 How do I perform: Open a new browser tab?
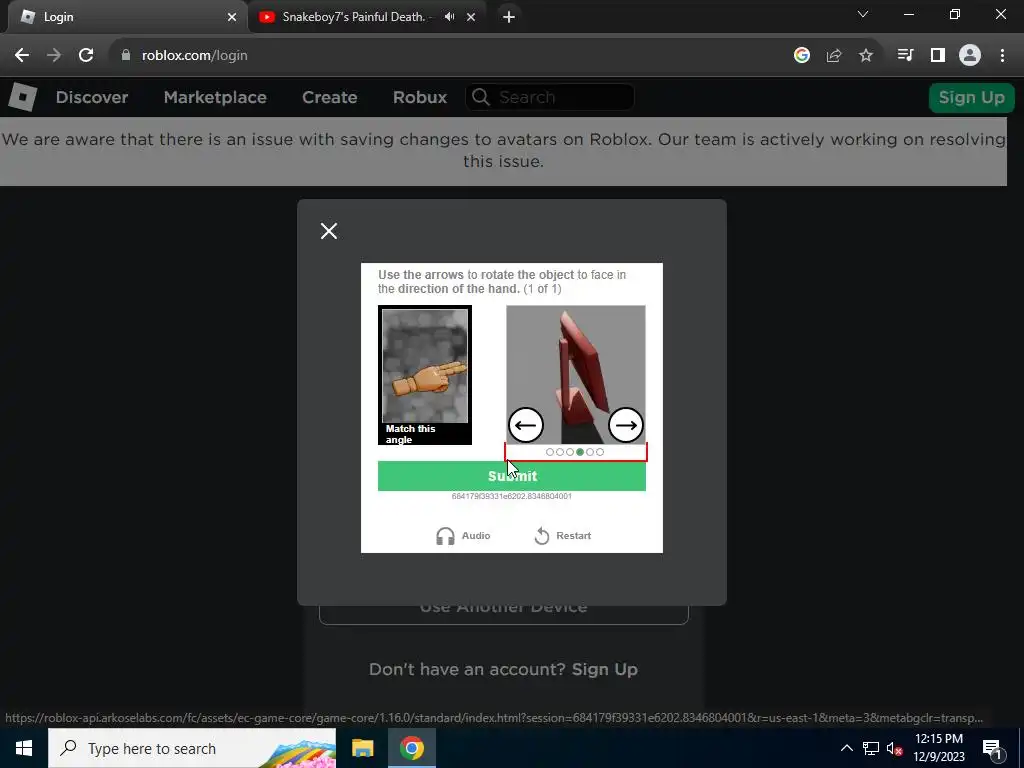(509, 17)
